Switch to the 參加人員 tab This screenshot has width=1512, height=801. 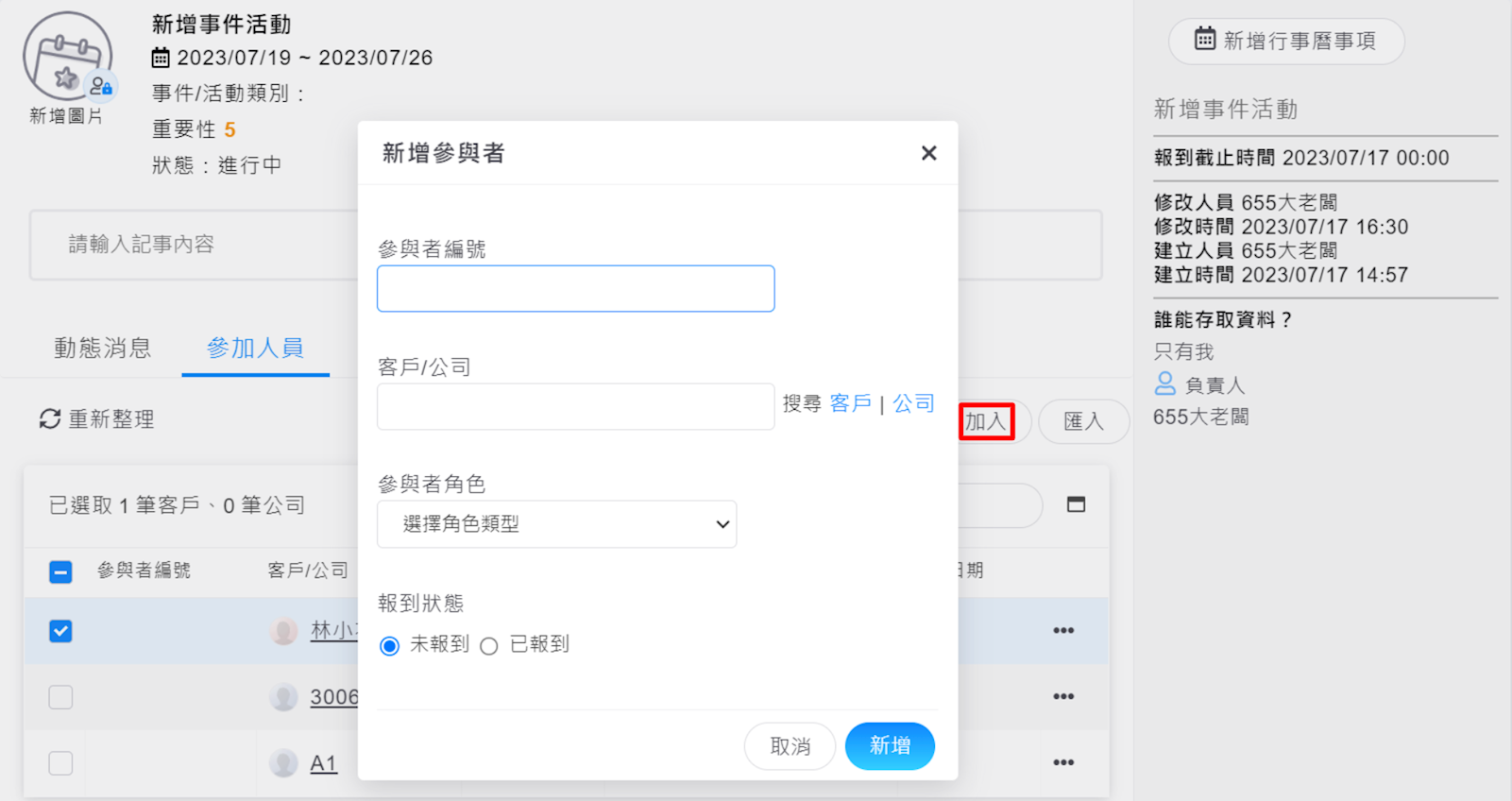pos(255,349)
